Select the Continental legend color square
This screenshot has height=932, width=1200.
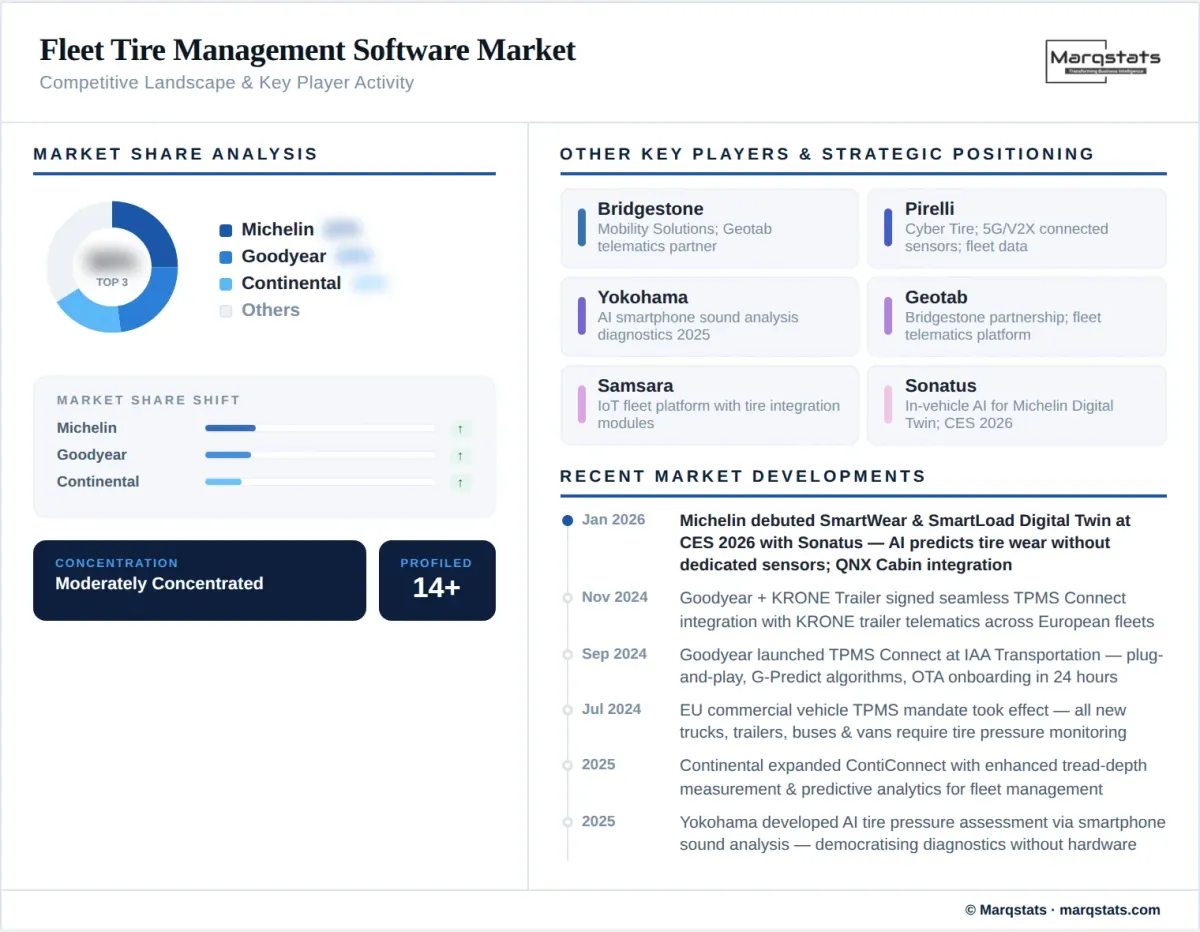[x=225, y=283]
